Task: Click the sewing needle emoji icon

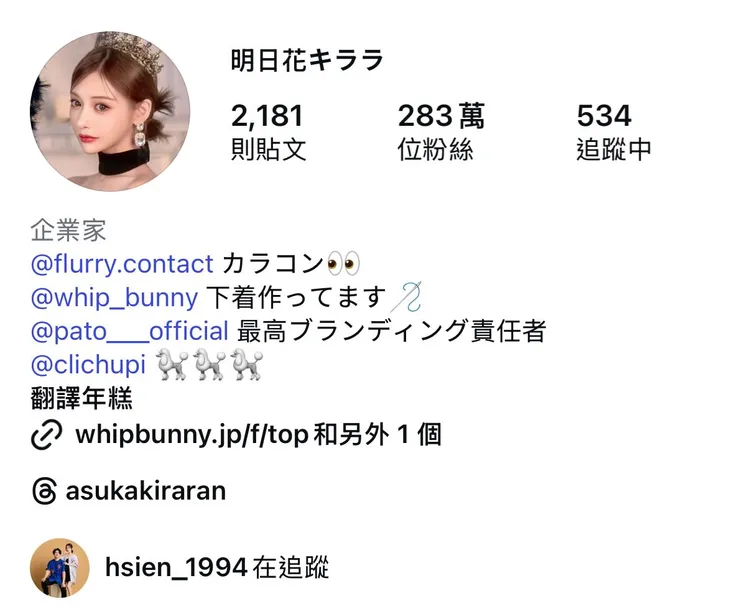Action: click(x=407, y=296)
